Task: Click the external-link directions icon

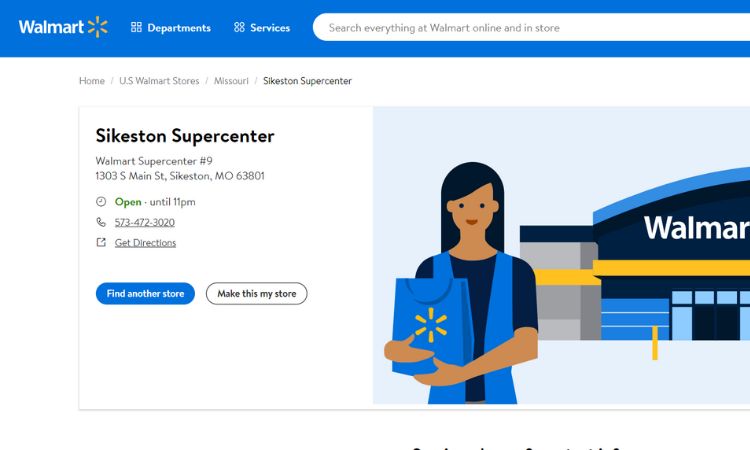Action: [101, 242]
